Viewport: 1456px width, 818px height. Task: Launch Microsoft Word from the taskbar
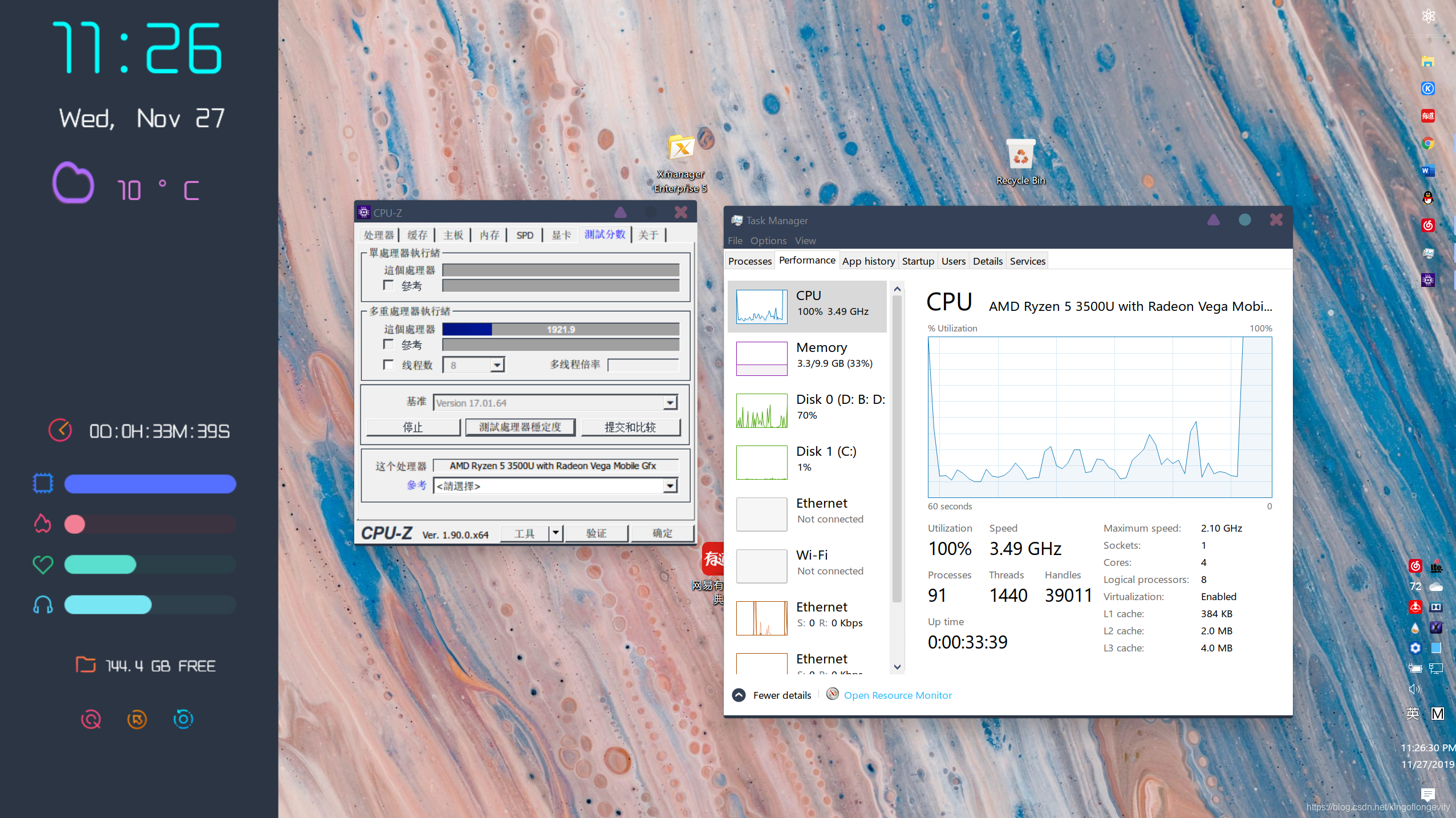(1427, 171)
